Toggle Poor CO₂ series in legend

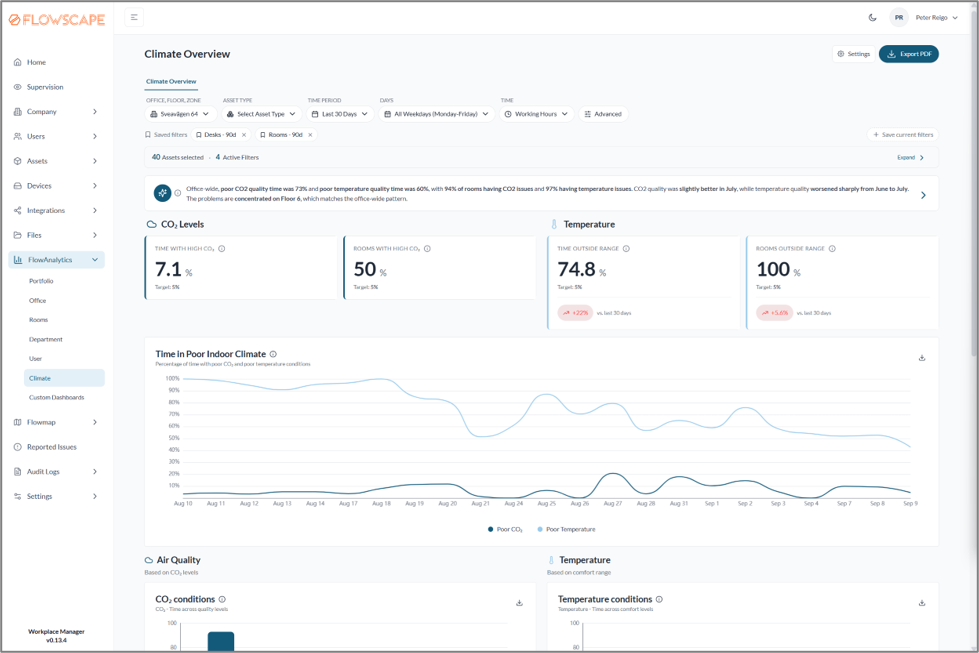click(x=506, y=529)
